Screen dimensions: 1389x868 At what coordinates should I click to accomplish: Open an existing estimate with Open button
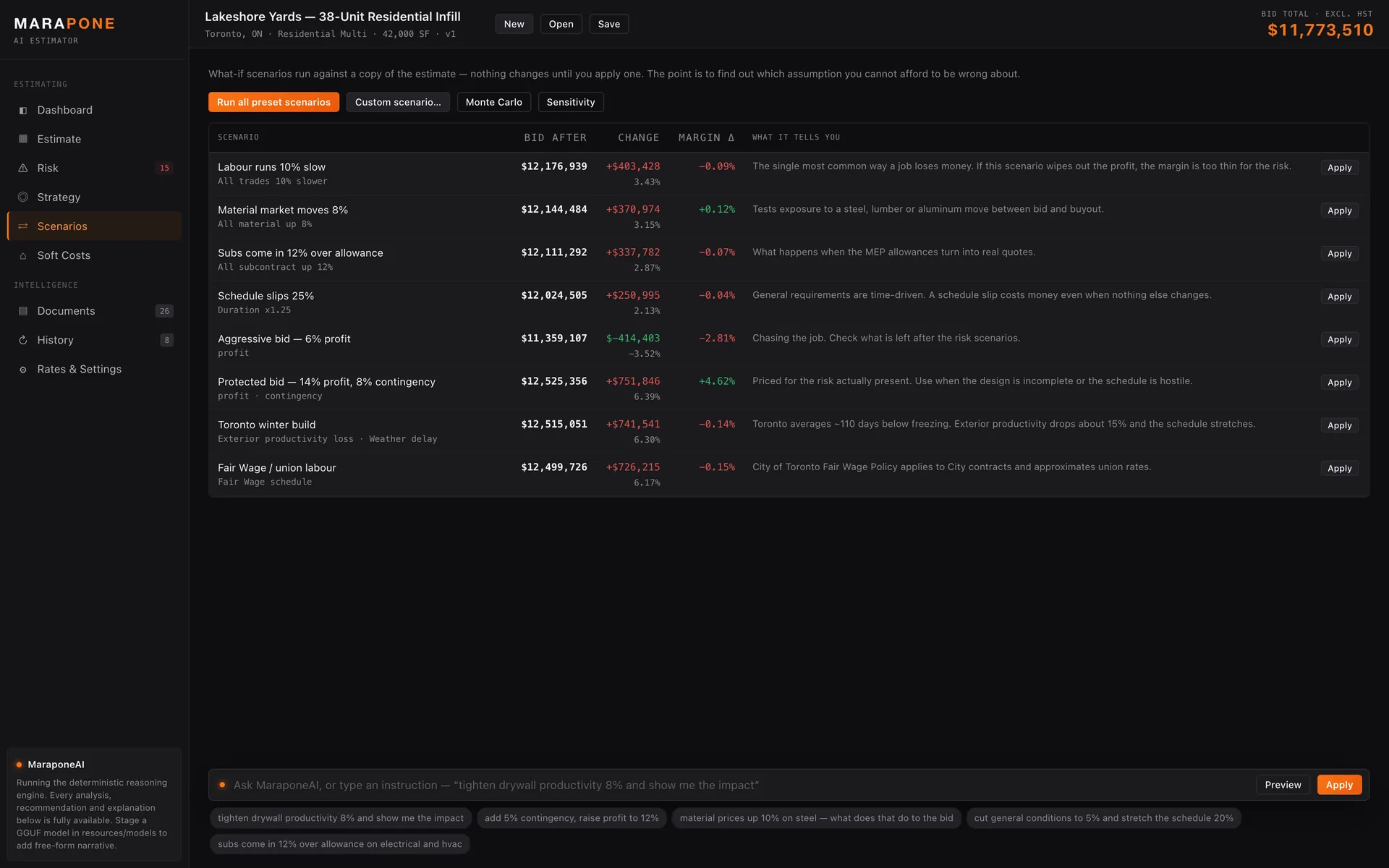(561, 24)
